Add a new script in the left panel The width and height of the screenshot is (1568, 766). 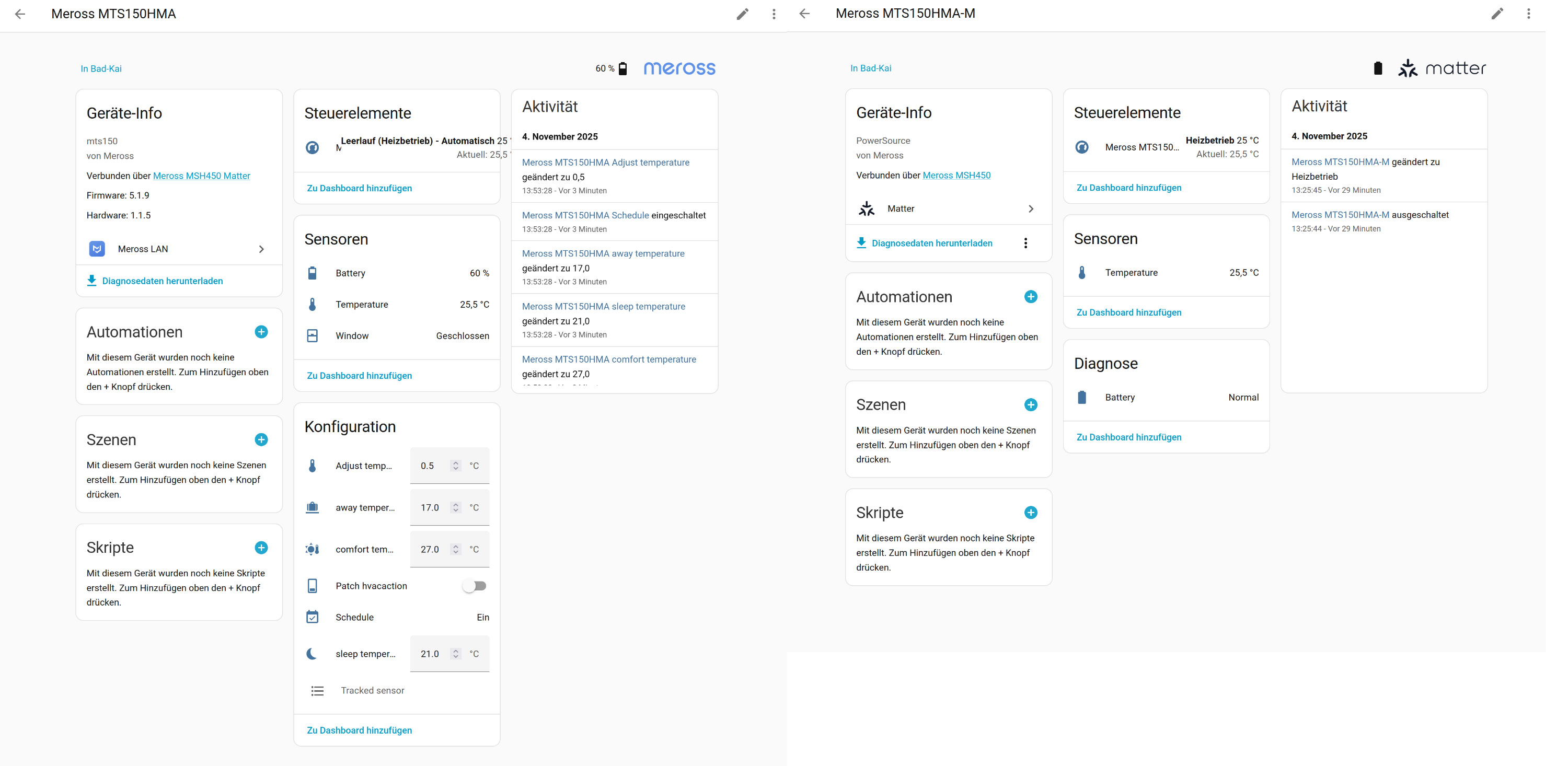tap(261, 548)
